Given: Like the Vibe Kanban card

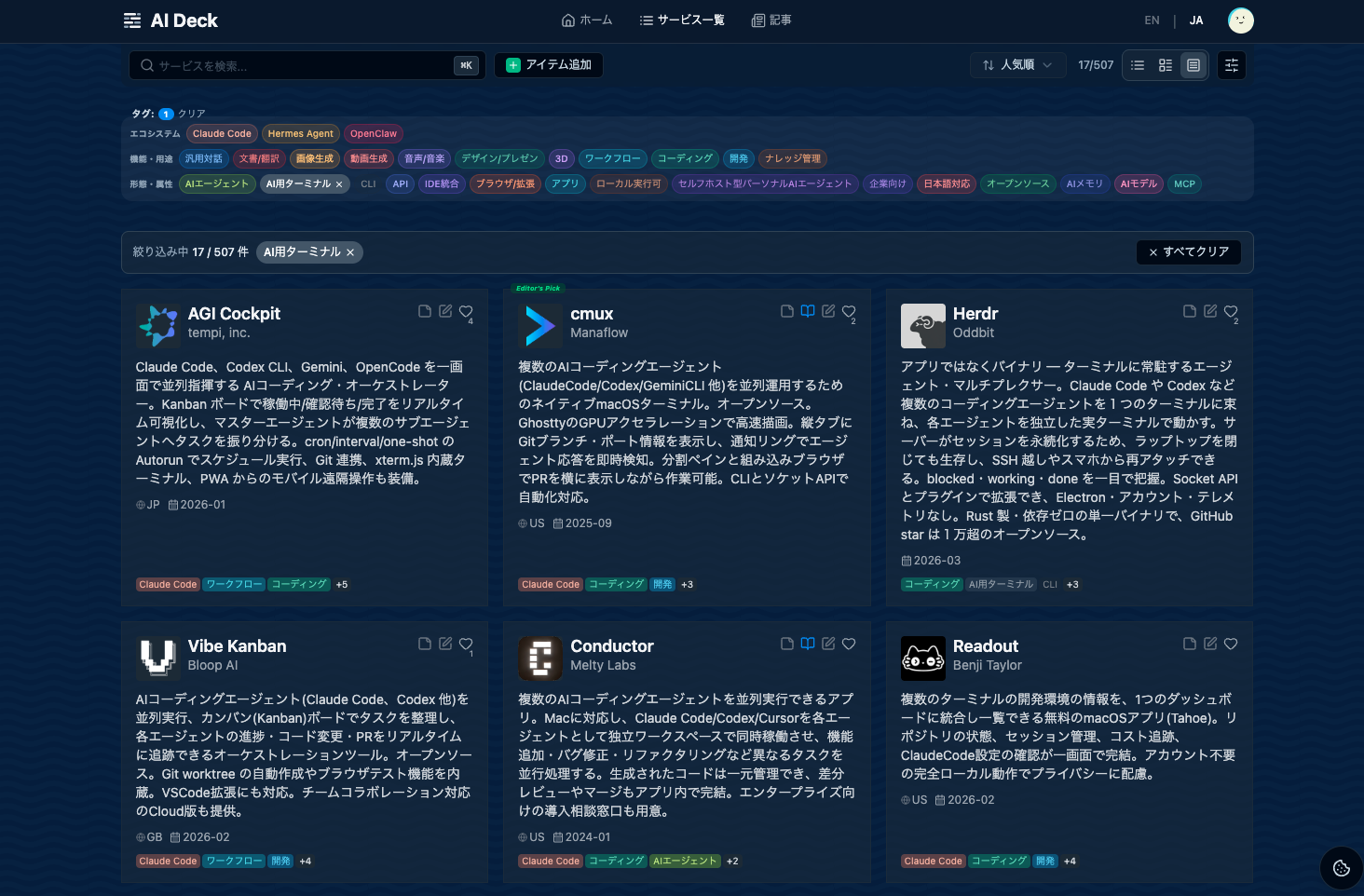Looking at the screenshot, I should 466,645.
